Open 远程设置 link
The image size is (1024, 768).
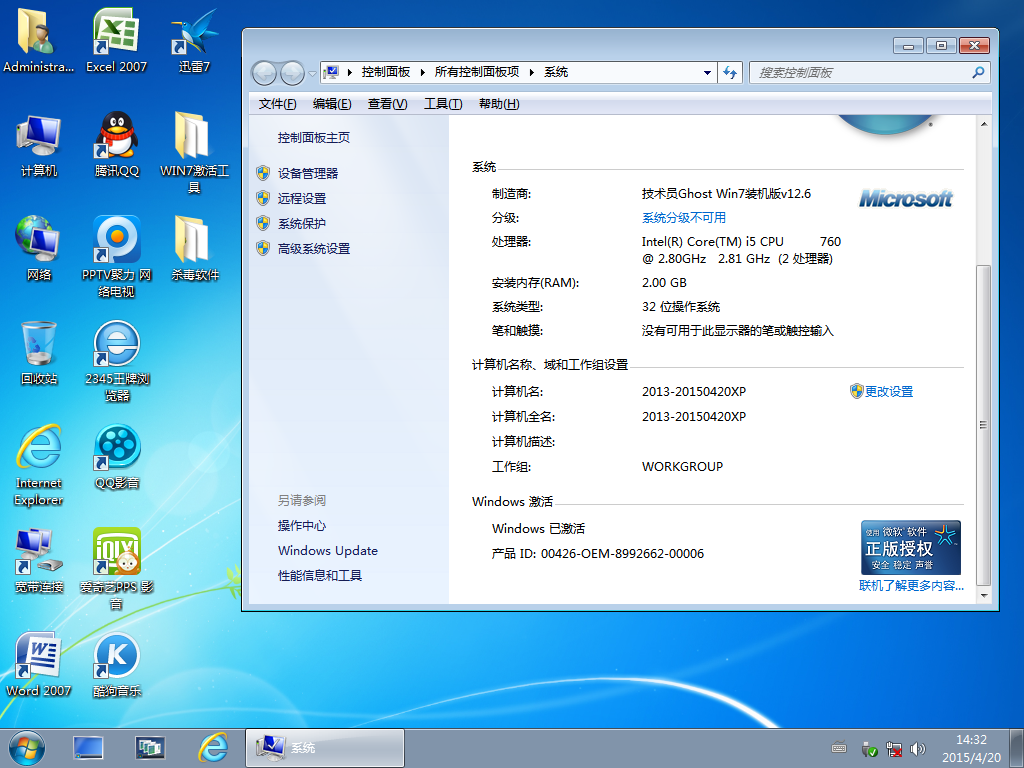tap(302, 199)
